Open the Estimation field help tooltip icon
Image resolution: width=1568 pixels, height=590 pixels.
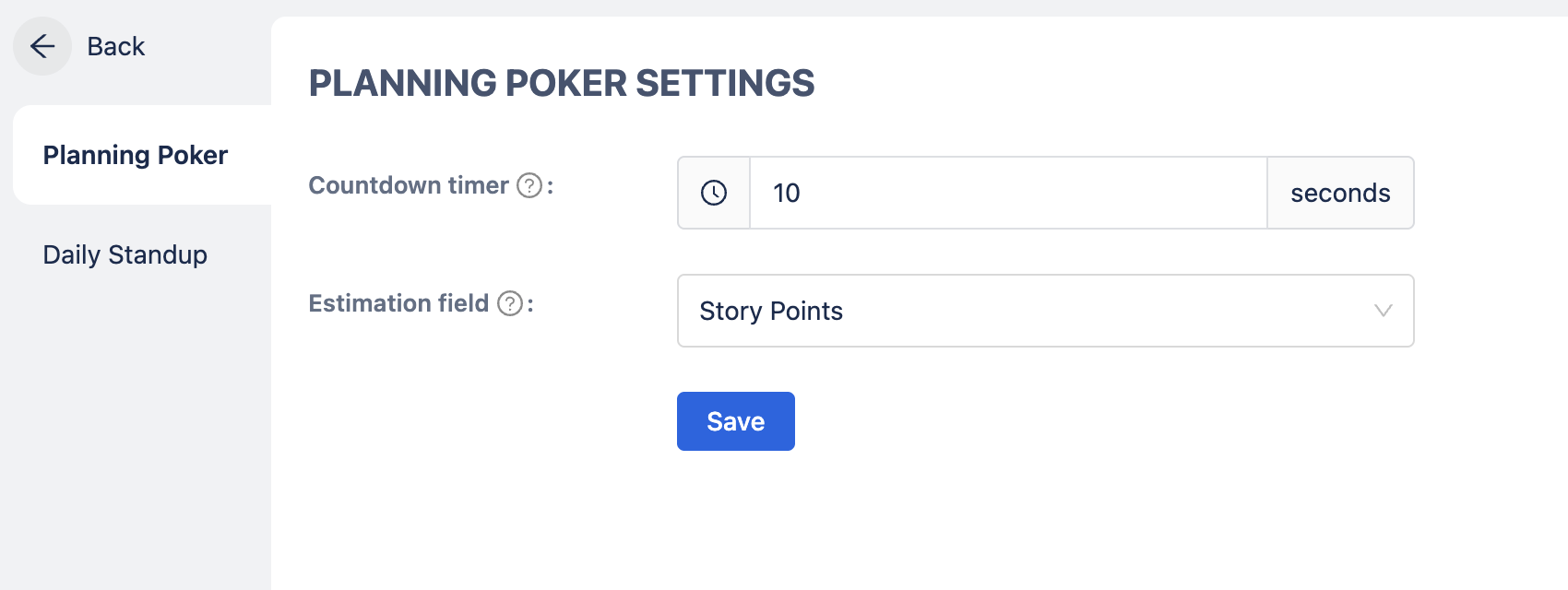pos(510,303)
